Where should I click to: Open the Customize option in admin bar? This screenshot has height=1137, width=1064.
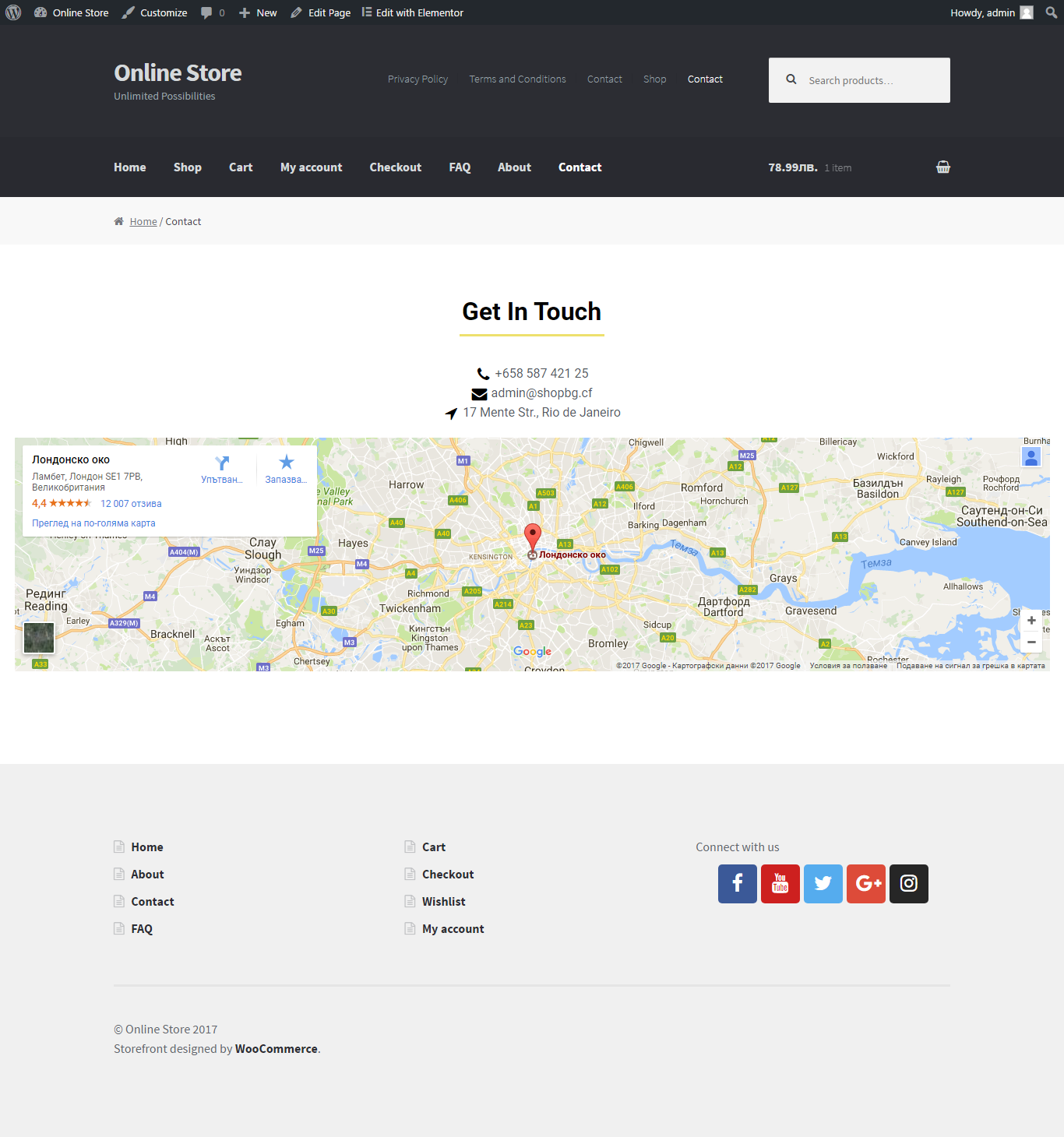[154, 12]
